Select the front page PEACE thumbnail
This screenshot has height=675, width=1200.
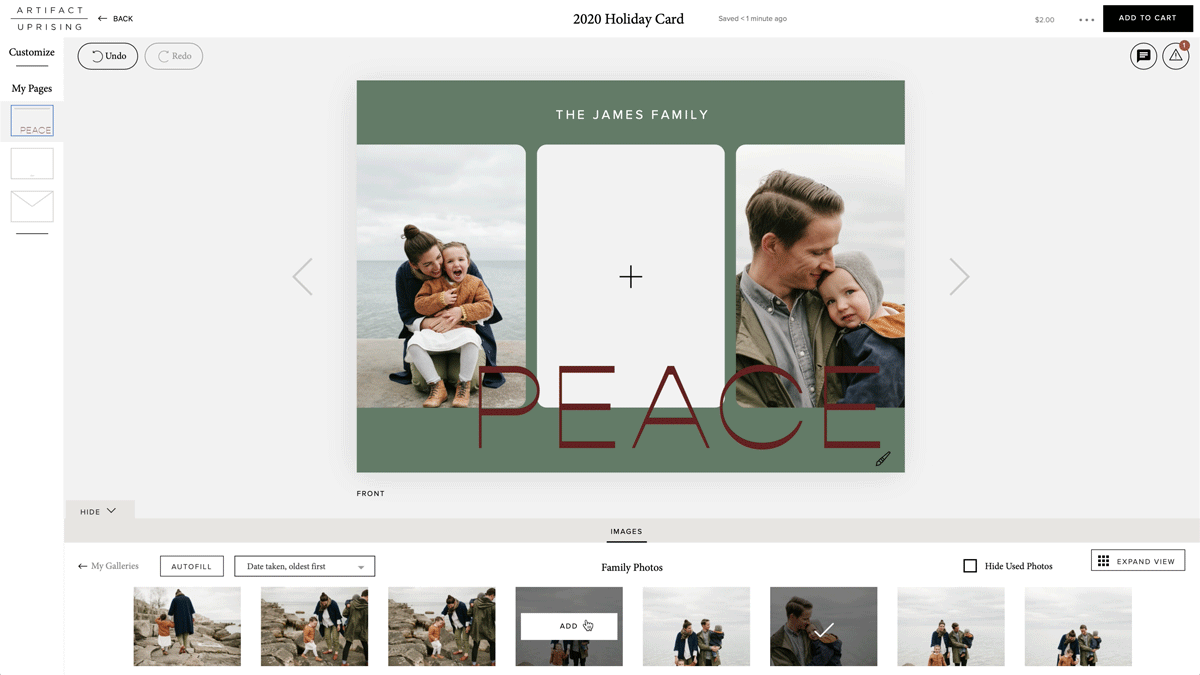click(x=32, y=121)
